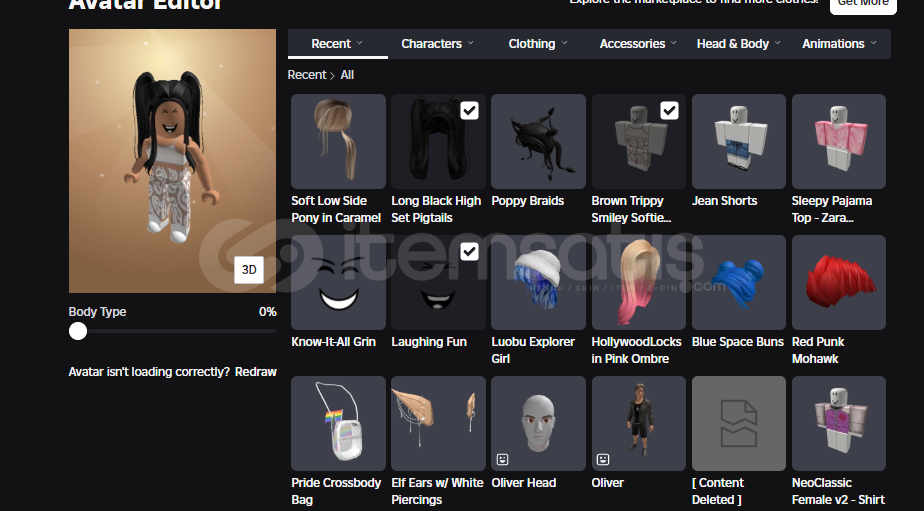Expand the Recent tab chevron

[359, 43]
